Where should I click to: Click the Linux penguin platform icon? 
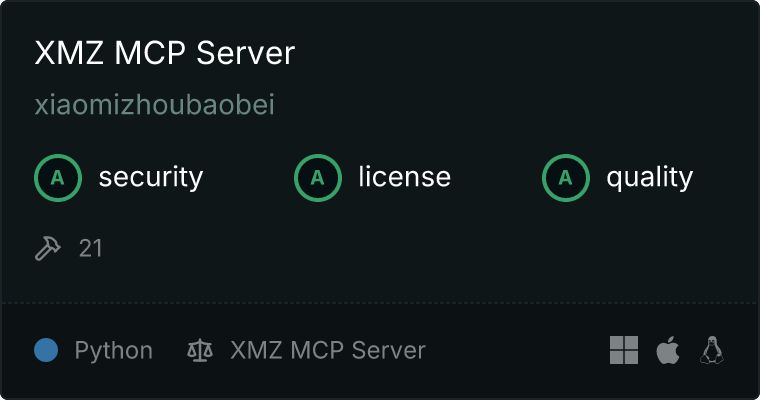[712, 350]
